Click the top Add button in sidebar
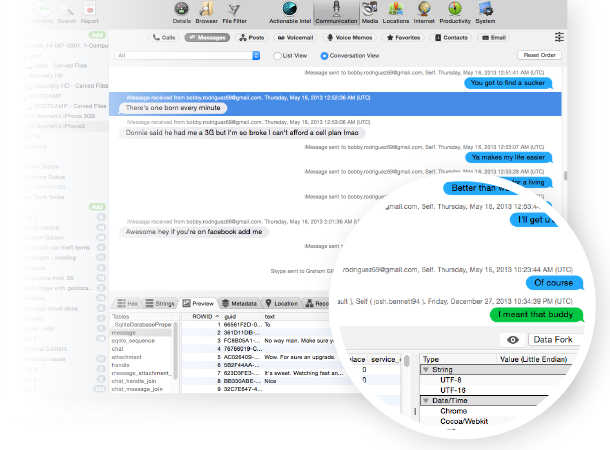 pyautogui.click(x=97, y=35)
